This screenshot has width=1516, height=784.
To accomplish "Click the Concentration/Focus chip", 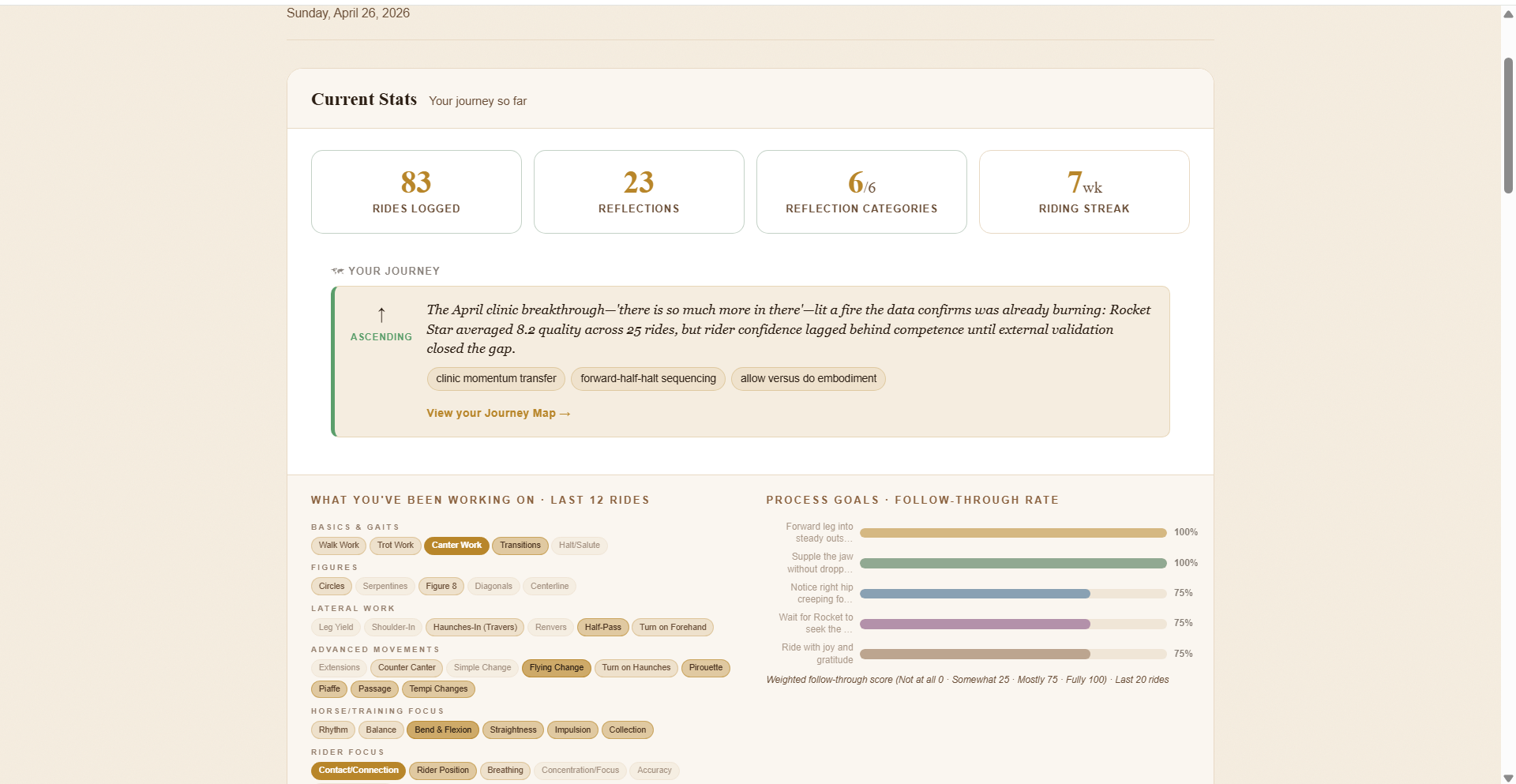I will pos(580,771).
